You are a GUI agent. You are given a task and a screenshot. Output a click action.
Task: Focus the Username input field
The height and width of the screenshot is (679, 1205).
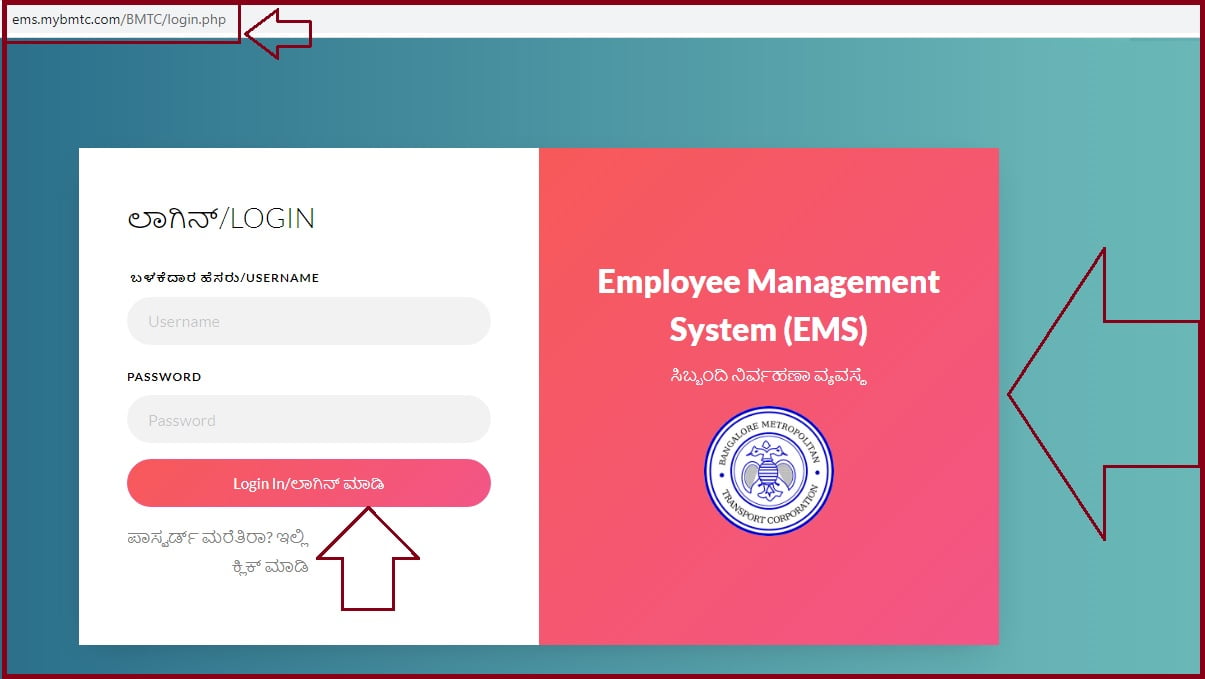(308, 322)
